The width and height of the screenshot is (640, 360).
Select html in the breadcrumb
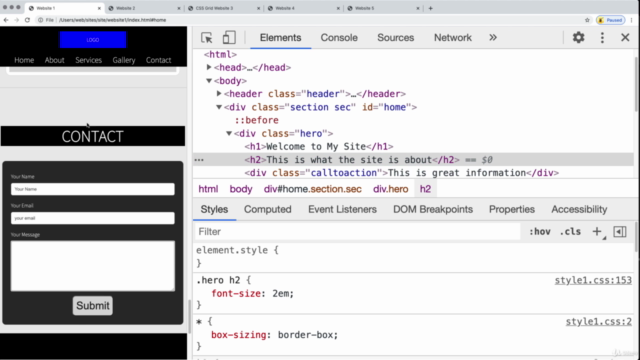pyautogui.click(x=208, y=189)
